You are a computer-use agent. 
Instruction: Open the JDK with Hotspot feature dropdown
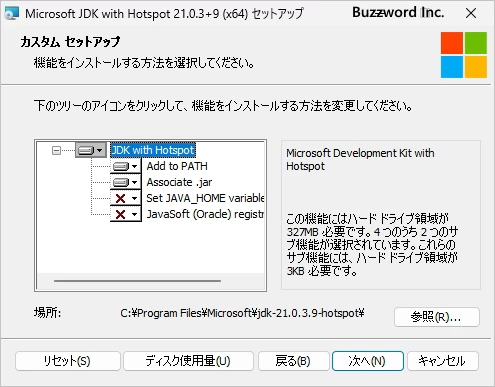click(91, 150)
